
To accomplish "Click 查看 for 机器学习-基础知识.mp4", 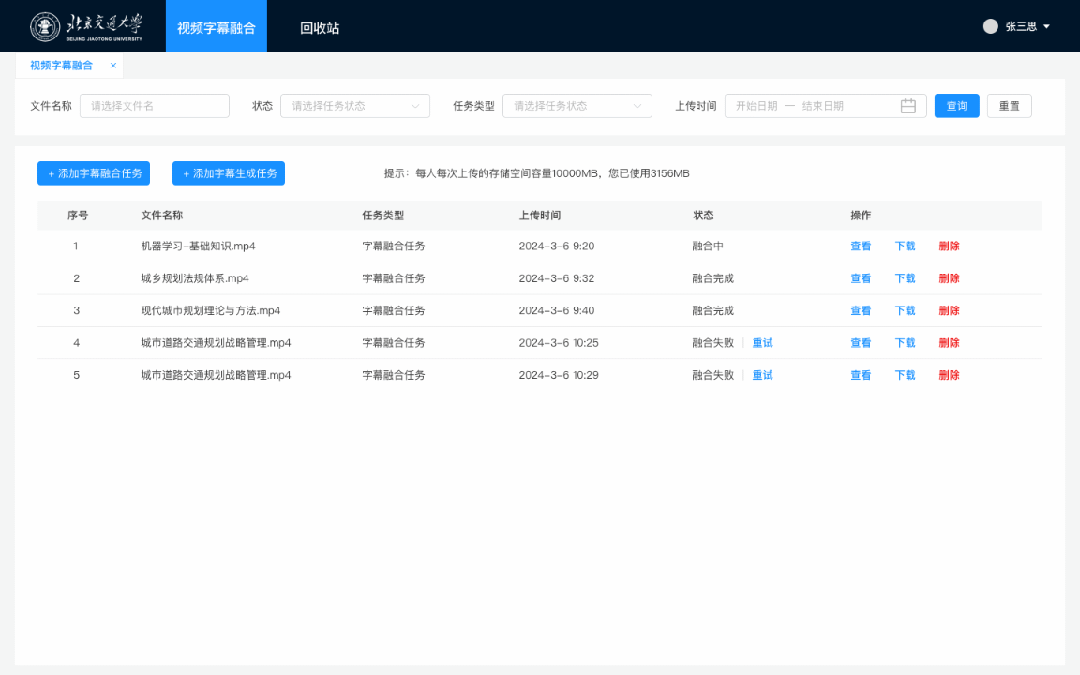I will coord(860,246).
